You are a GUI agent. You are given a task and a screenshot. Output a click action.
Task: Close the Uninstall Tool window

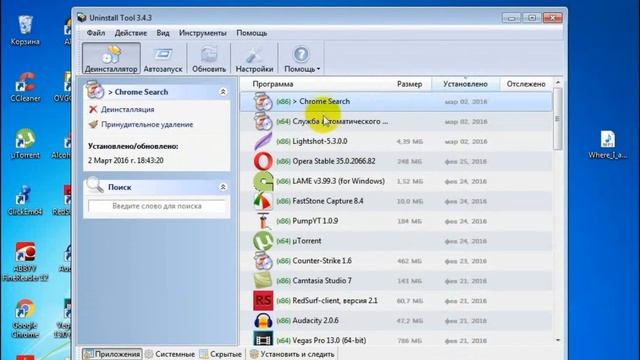[x=553, y=18]
